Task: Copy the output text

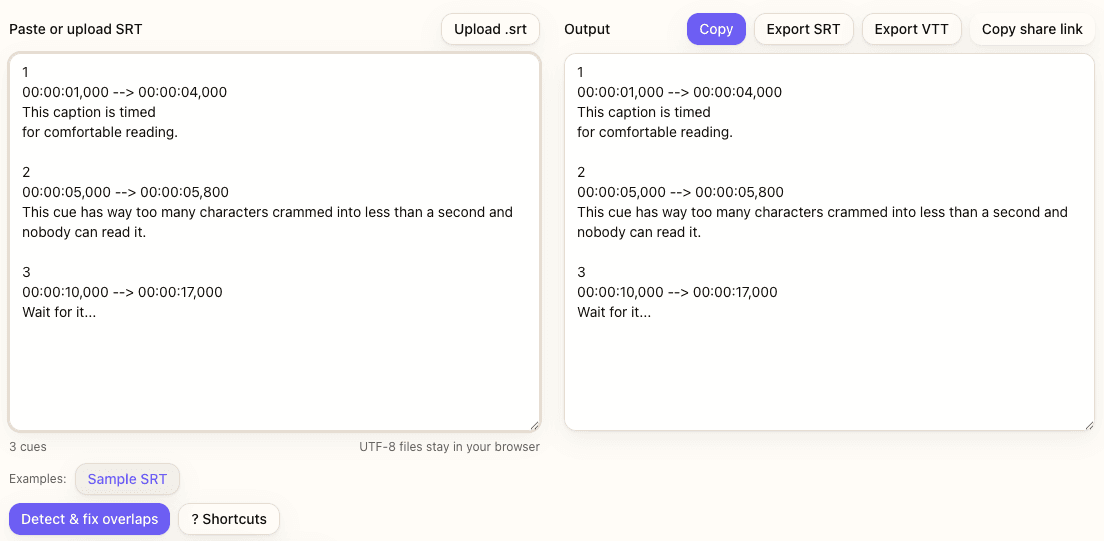Action: [716, 30]
